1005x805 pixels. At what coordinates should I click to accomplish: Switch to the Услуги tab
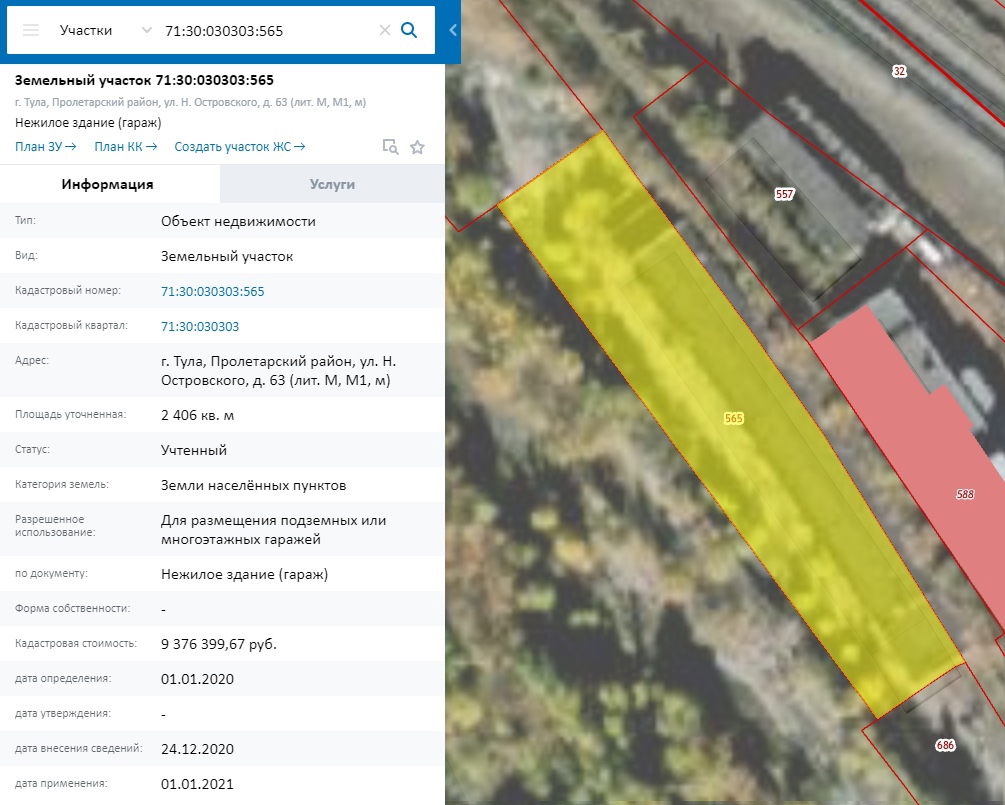click(332, 184)
